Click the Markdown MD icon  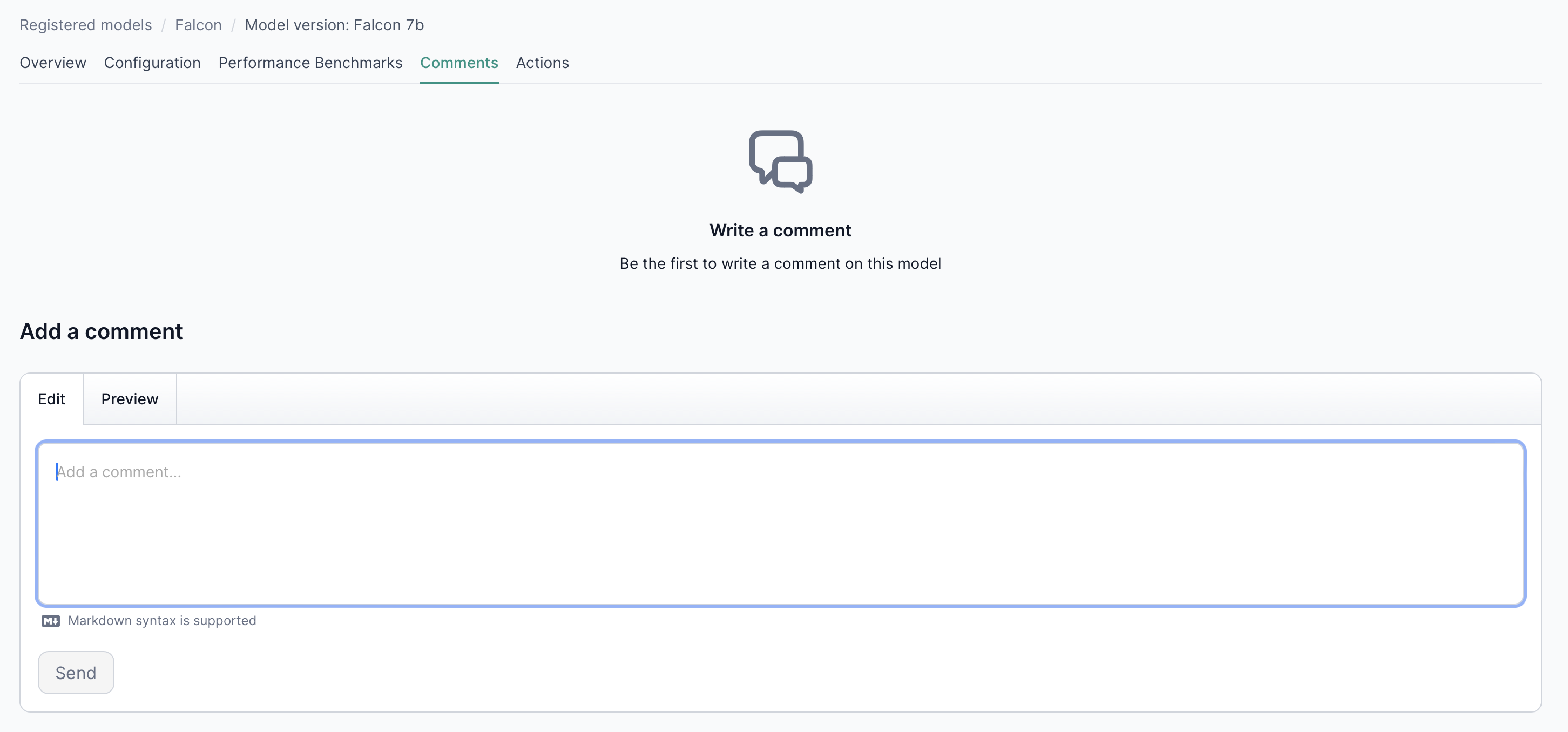pyautogui.click(x=51, y=621)
